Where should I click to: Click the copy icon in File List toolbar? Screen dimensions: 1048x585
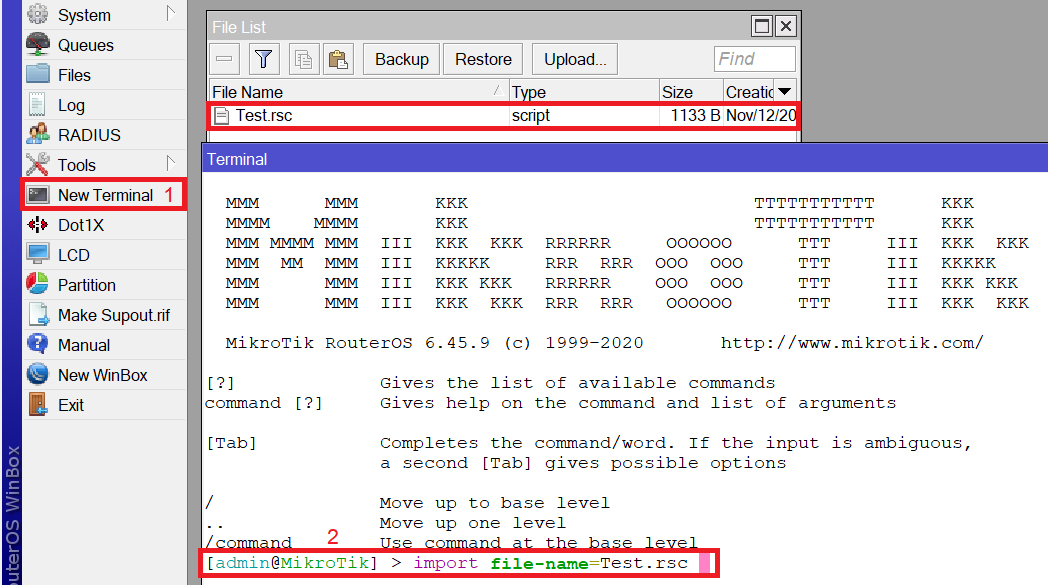303,59
